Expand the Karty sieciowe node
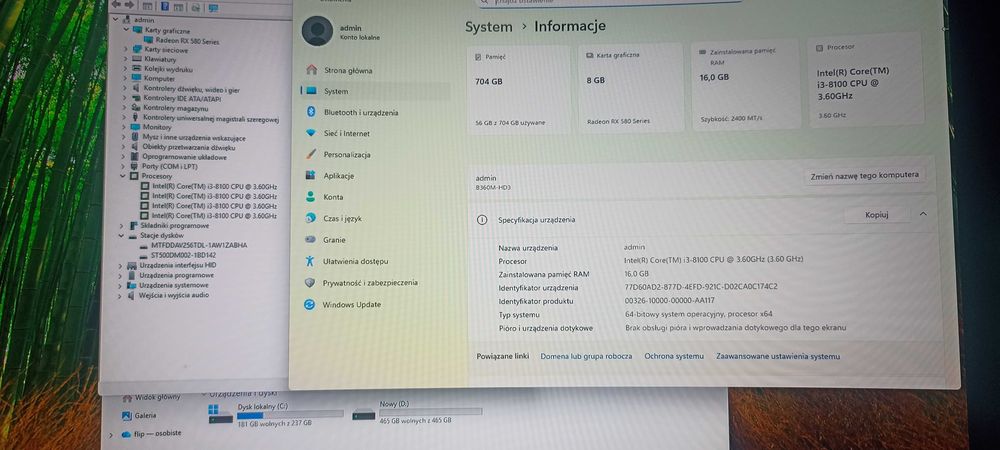This screenshot has height=450, width=1000. (126, 49)
